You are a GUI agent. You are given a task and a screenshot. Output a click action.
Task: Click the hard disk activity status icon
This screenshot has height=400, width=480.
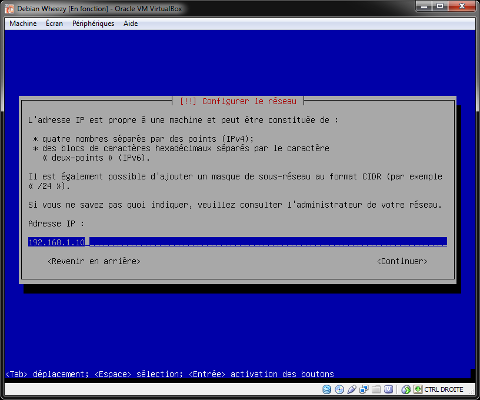click(x=327, y=389)
